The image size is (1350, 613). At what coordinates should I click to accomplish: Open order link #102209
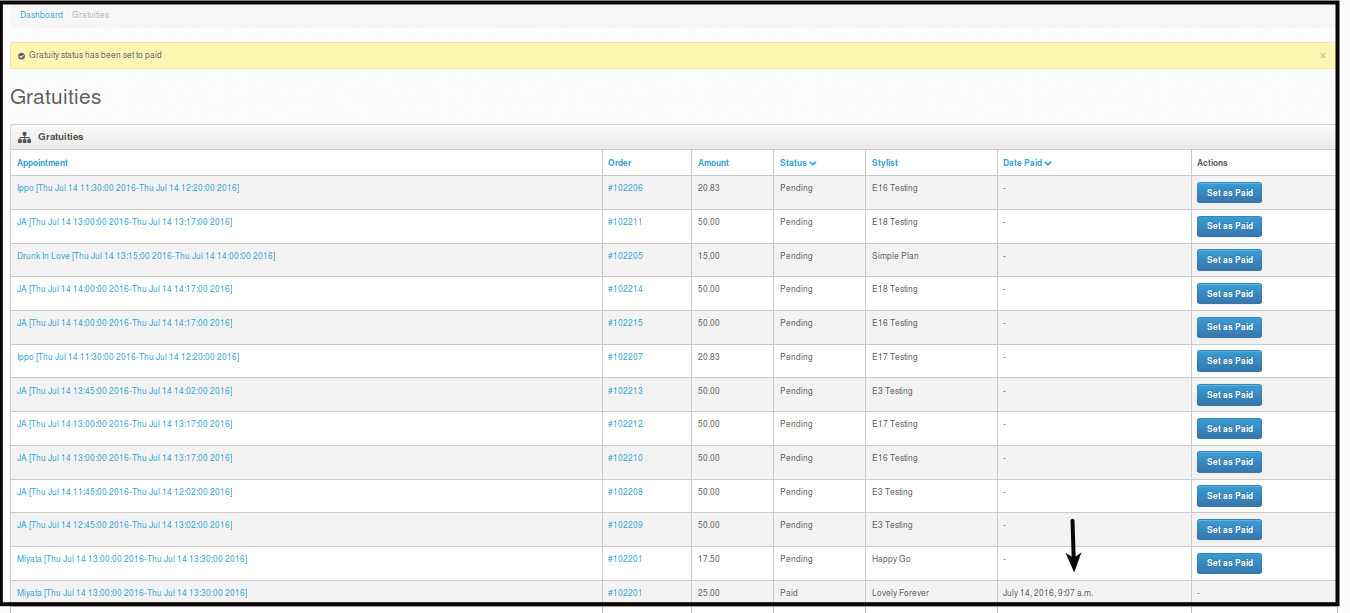coord(625,525)
